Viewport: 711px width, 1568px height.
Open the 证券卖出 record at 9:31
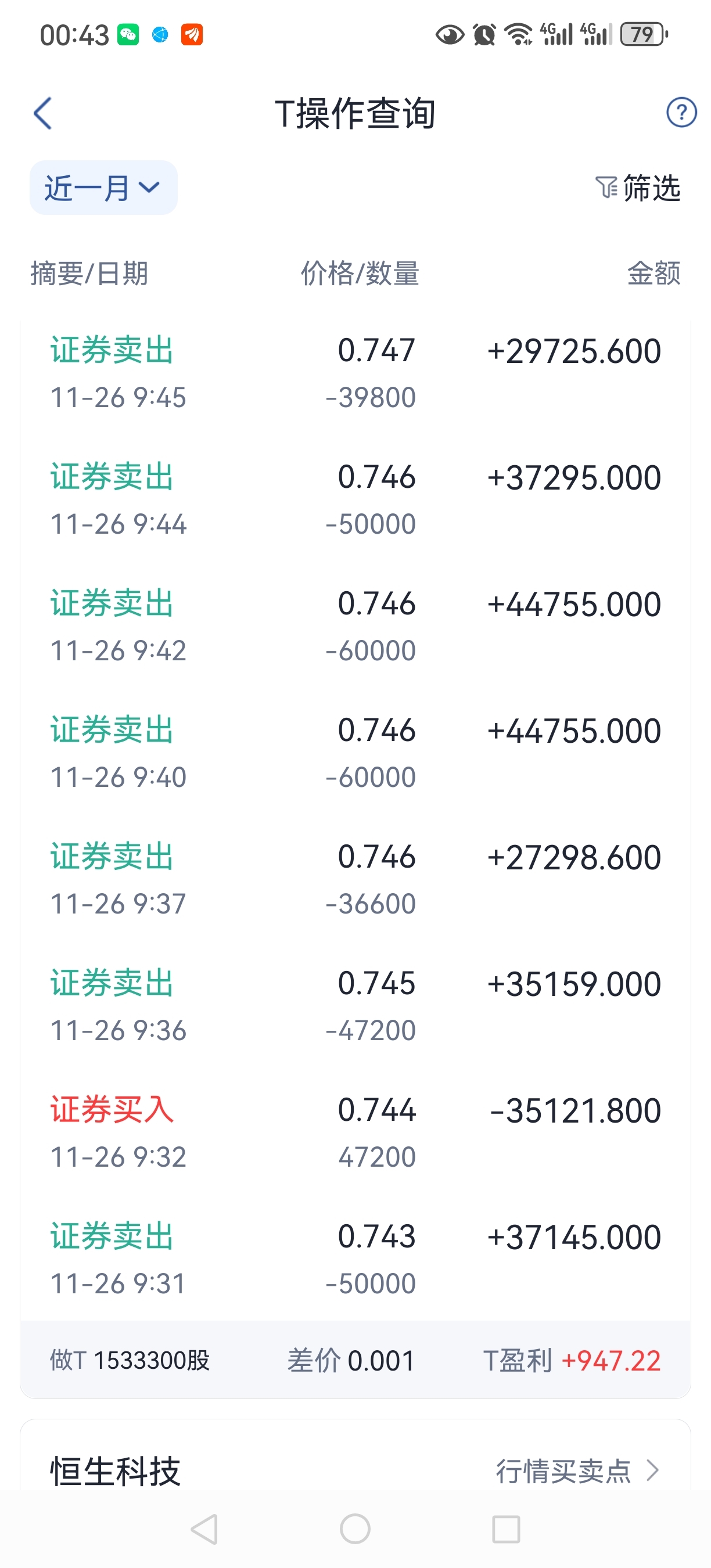pos(355,1259)
